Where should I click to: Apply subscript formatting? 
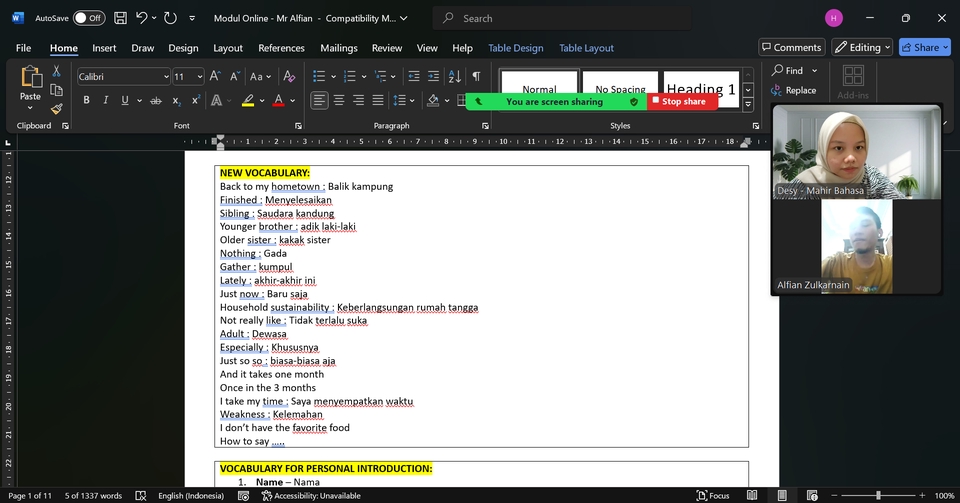(176, 100)
